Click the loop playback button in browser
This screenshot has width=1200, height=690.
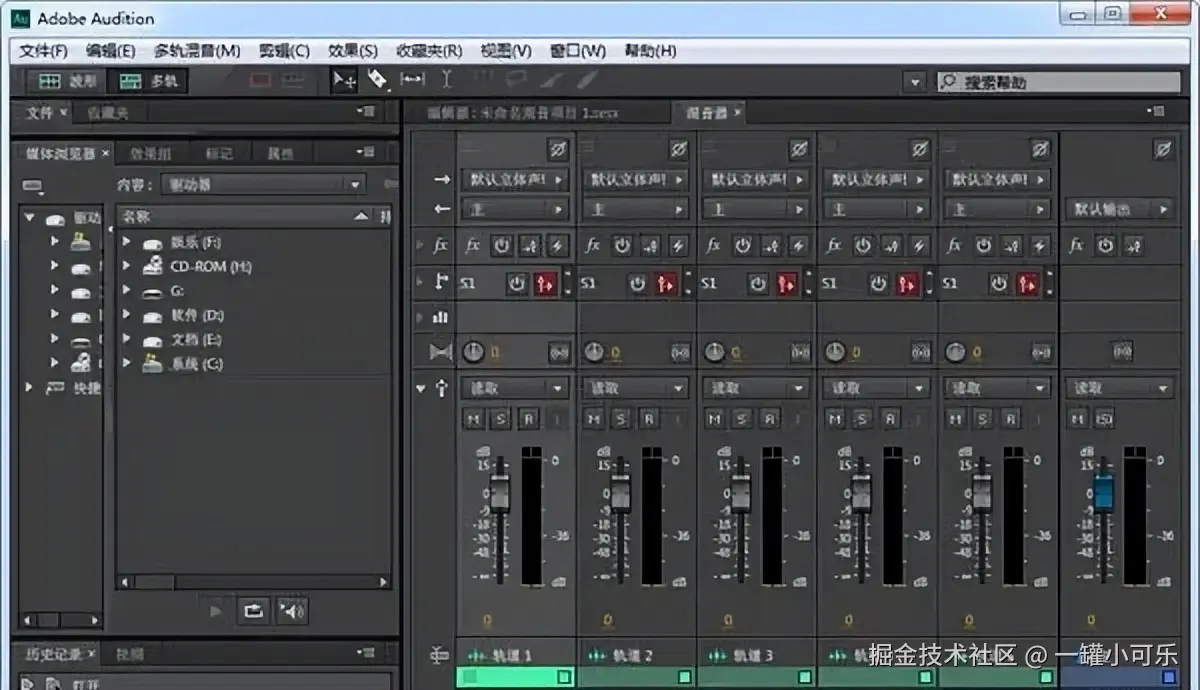coord(253,609)
